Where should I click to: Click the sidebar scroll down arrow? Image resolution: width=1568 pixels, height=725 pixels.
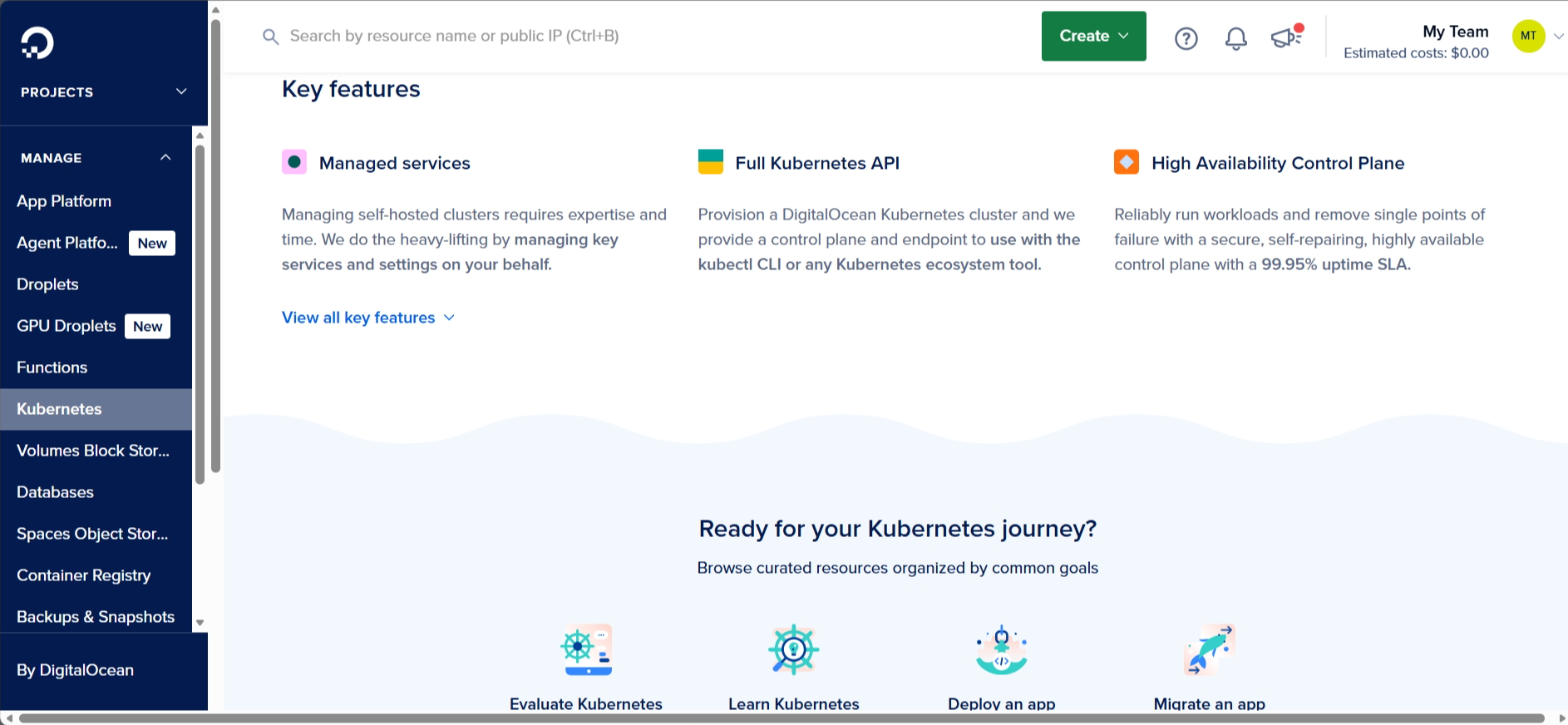200,623
